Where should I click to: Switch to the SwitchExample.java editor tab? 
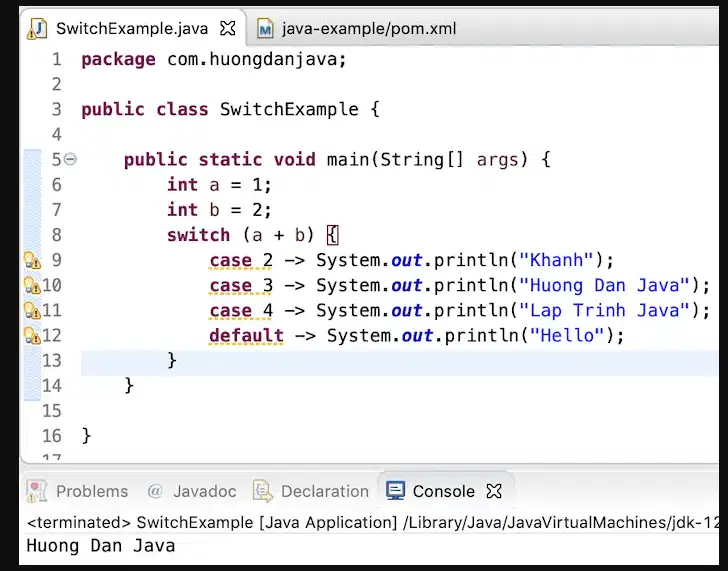pyautogui.click(x=132, y=28)
